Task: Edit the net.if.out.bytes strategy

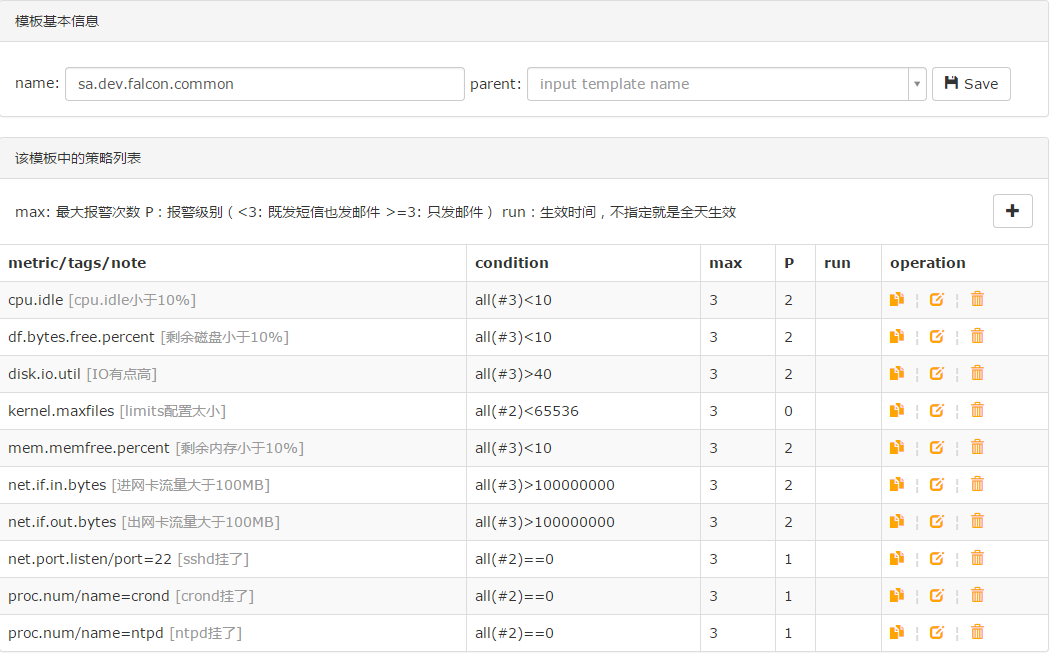Action: click(x=937, y=521)
